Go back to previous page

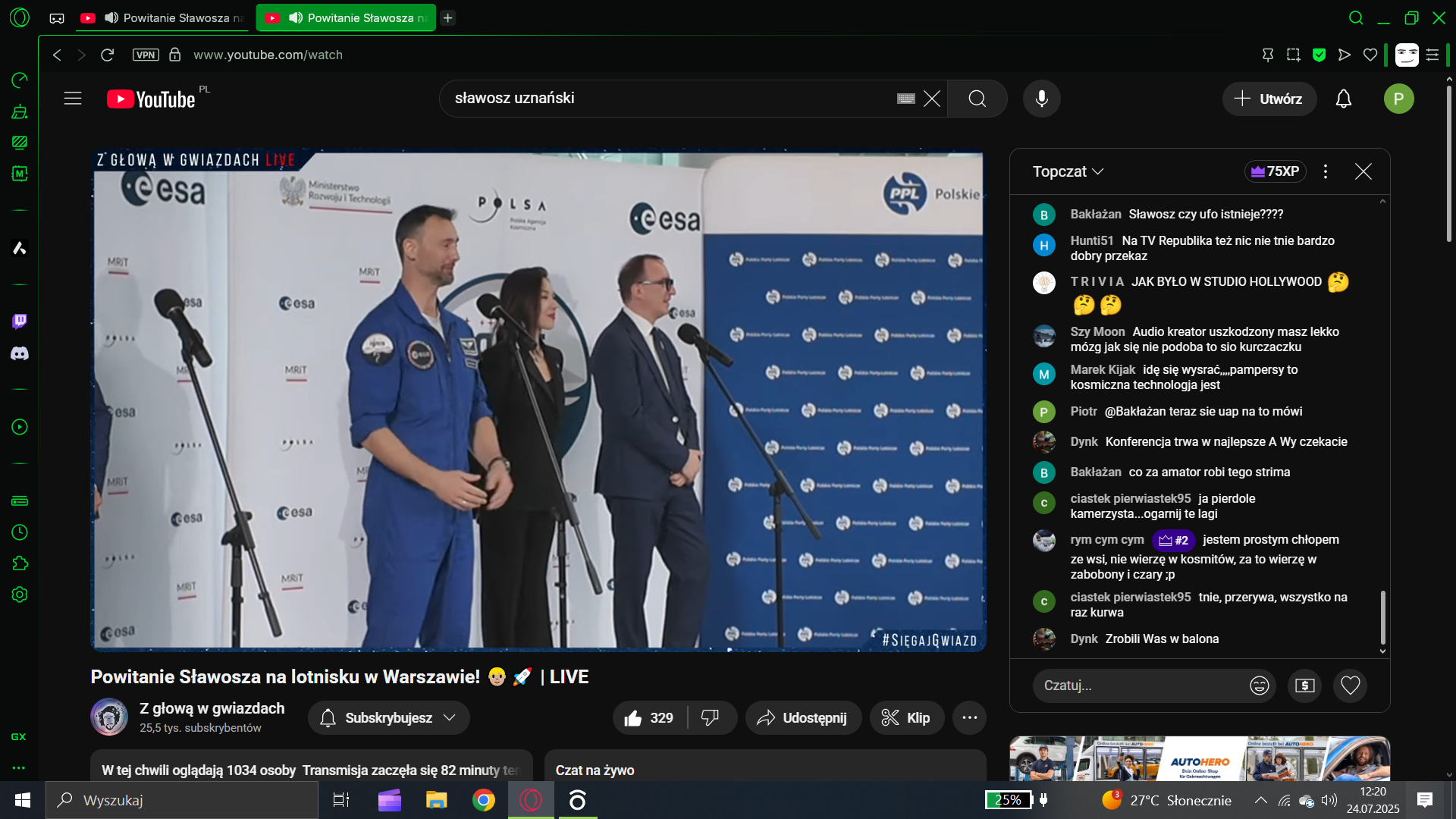click(57, 55)
